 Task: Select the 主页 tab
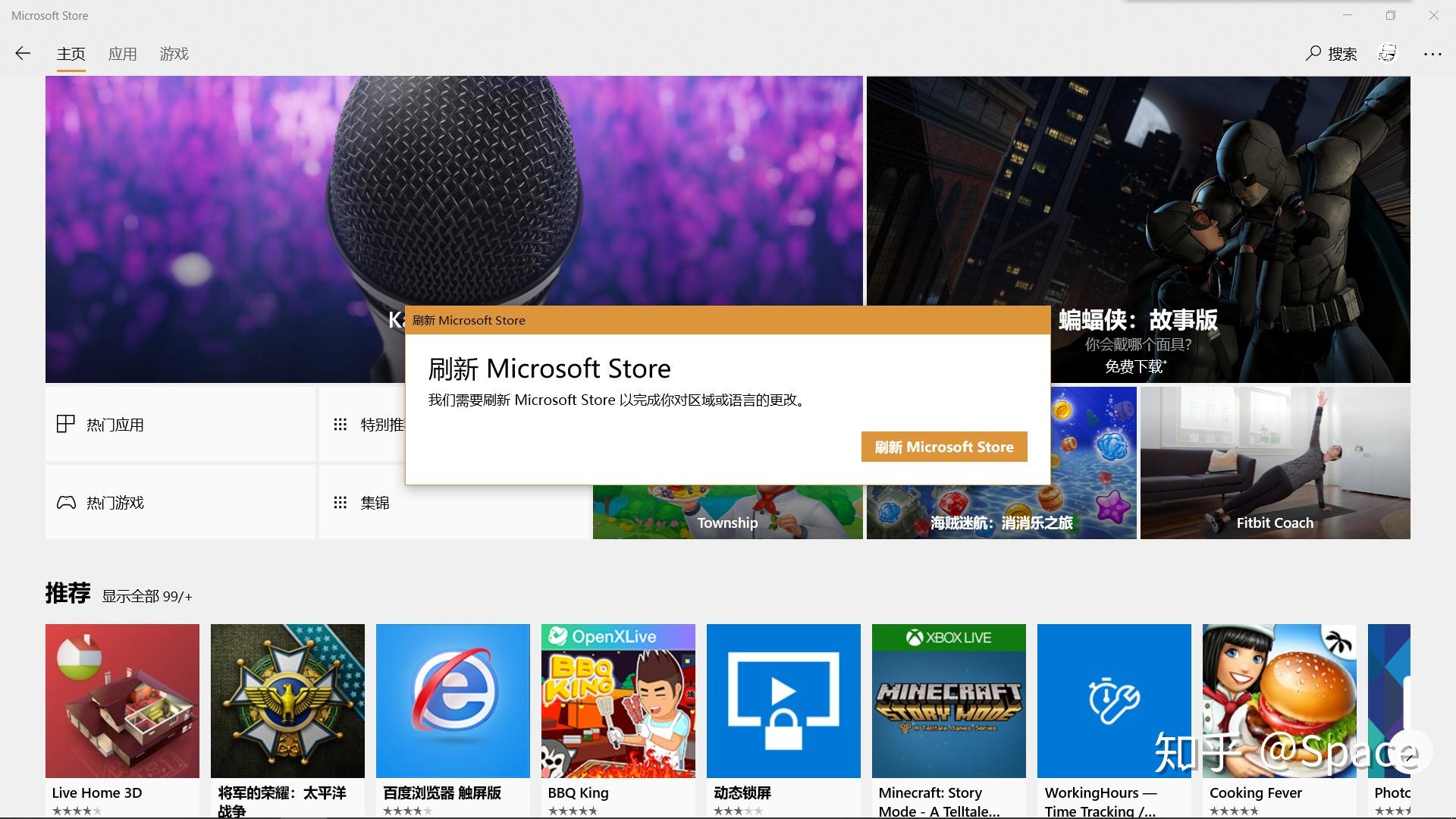[x=71, y=54]
